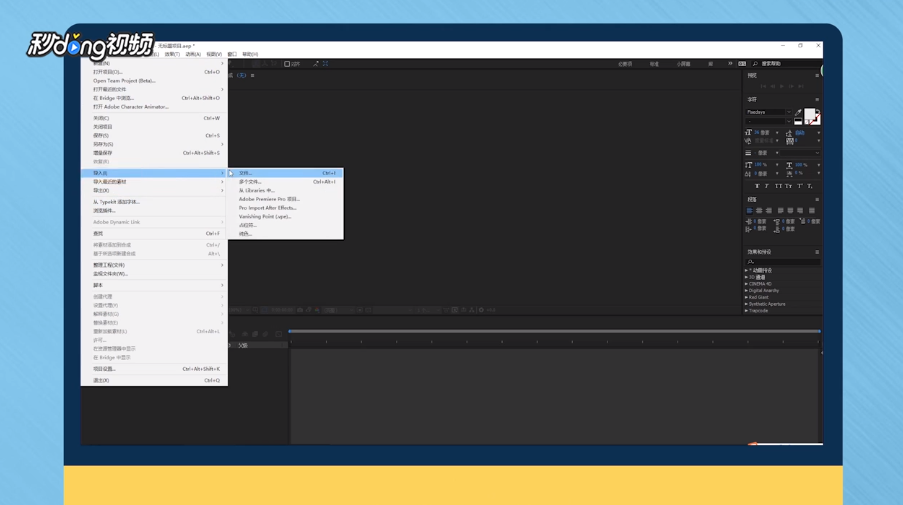Select Open Team Project (Beta)... menu item

(x=154, y=81)
